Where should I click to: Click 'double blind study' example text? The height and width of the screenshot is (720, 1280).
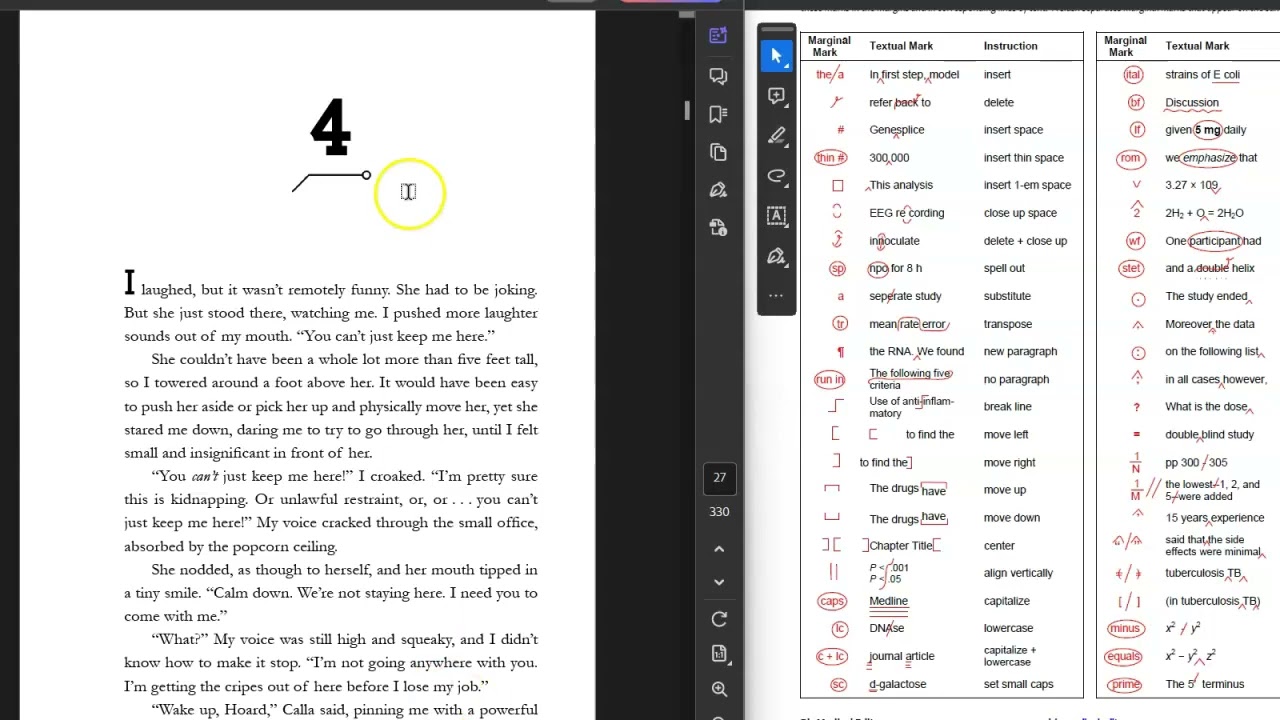[x=1209, y=435]
